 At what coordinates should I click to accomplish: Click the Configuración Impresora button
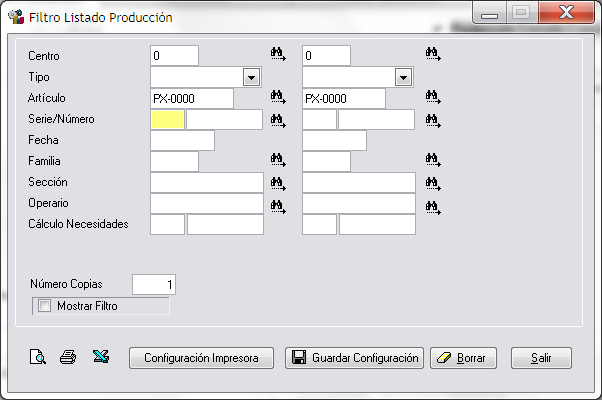pos(201,358)
